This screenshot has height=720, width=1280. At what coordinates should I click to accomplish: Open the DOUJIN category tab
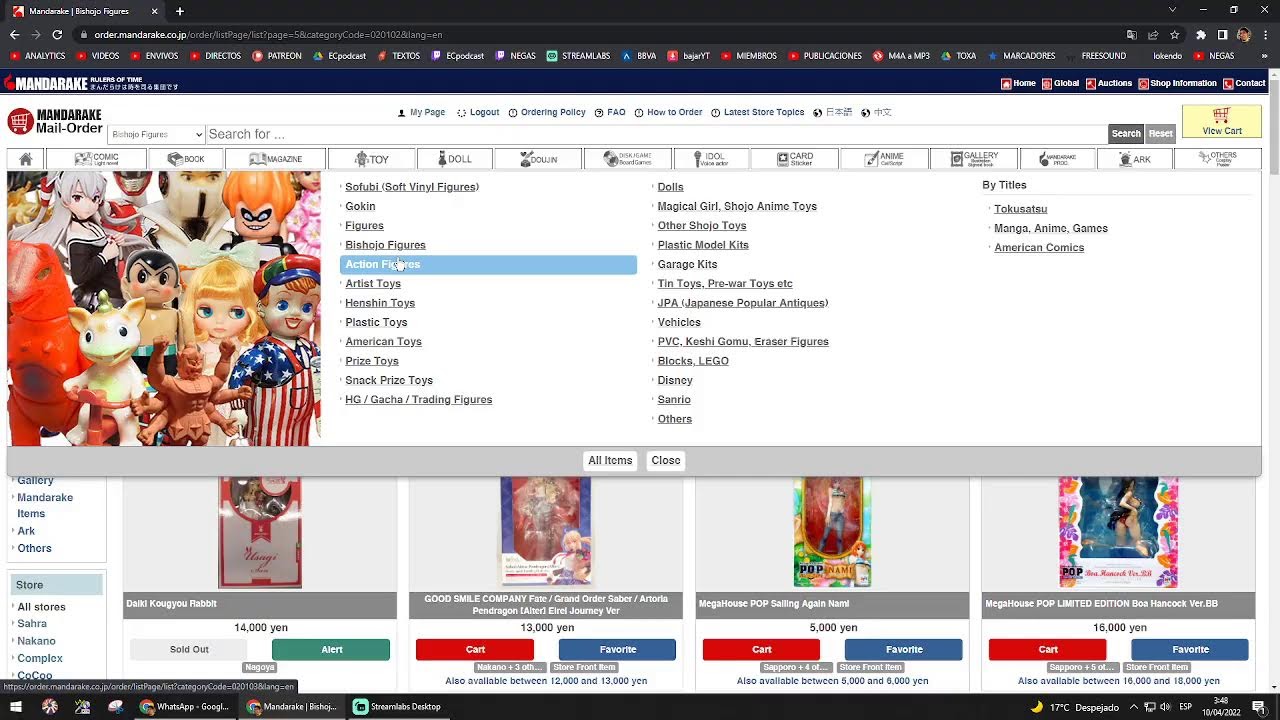538,159
